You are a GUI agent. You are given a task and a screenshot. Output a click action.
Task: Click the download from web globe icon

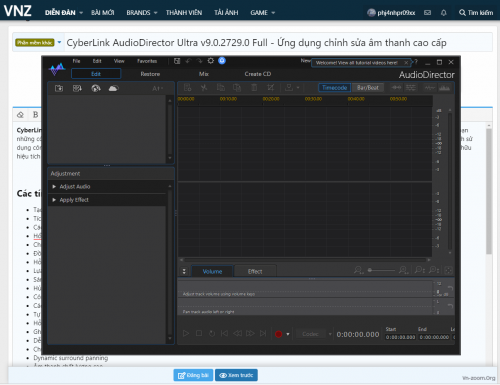(96, 88)
